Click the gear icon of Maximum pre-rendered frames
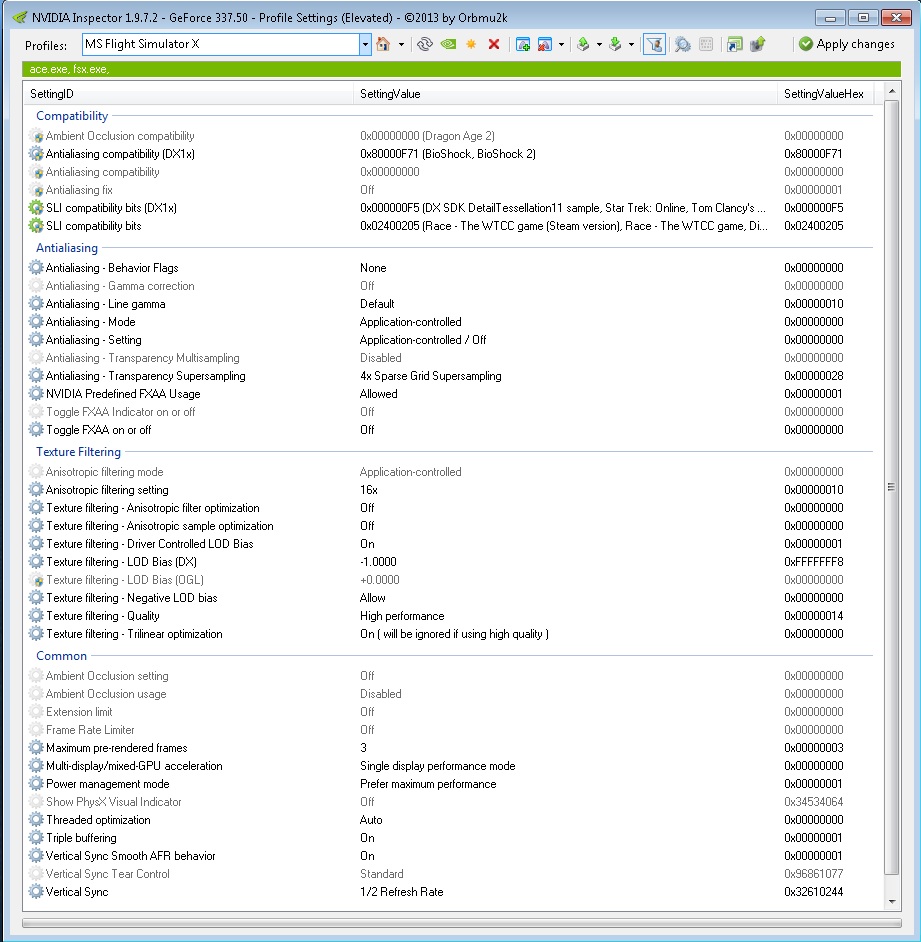The height and width of the screenshot is (942, 921). point(37,748)
